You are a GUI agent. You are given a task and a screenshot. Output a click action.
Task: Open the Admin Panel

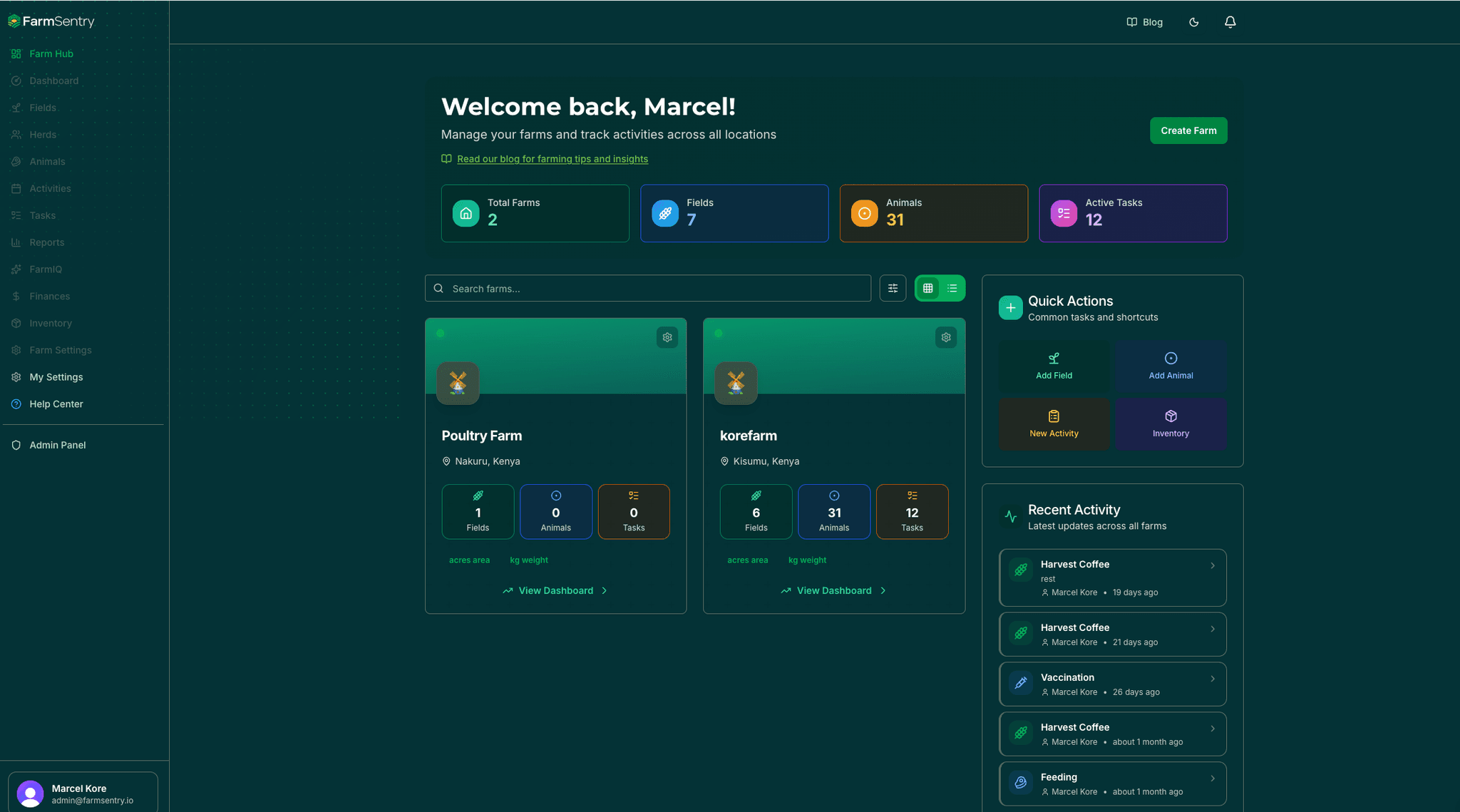(57, 444)
